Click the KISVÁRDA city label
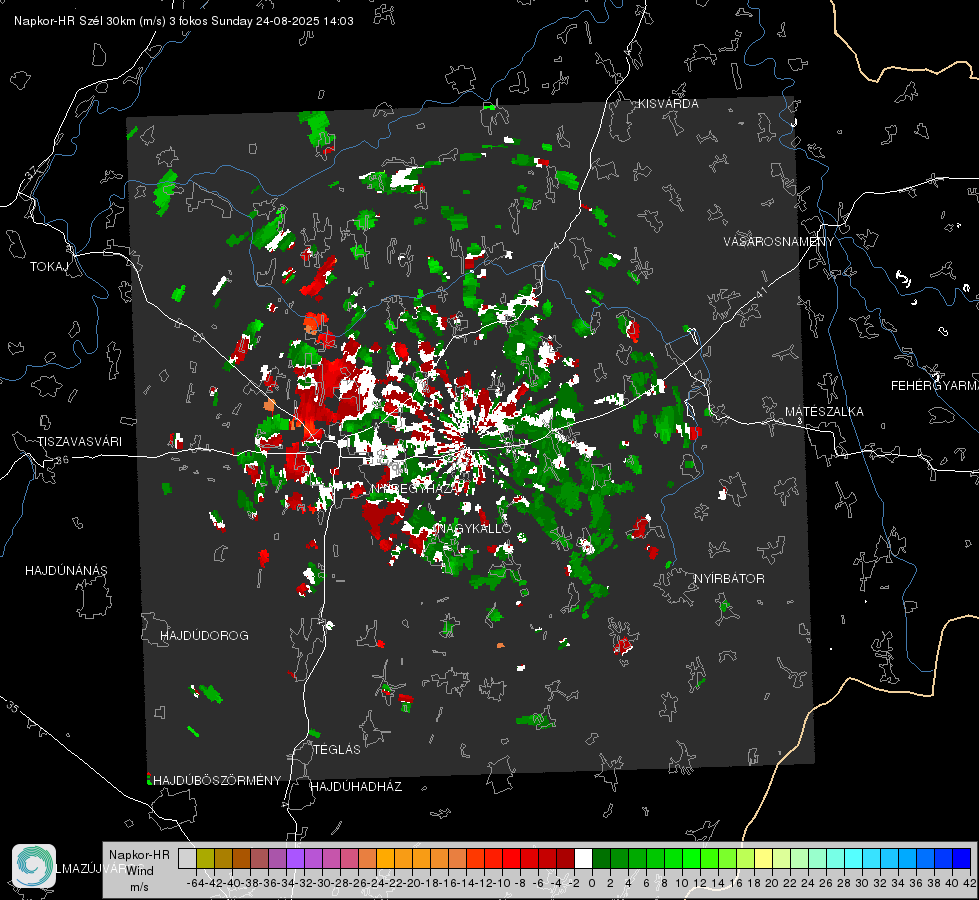Viewport: 979px width, 900px height. 668,104
